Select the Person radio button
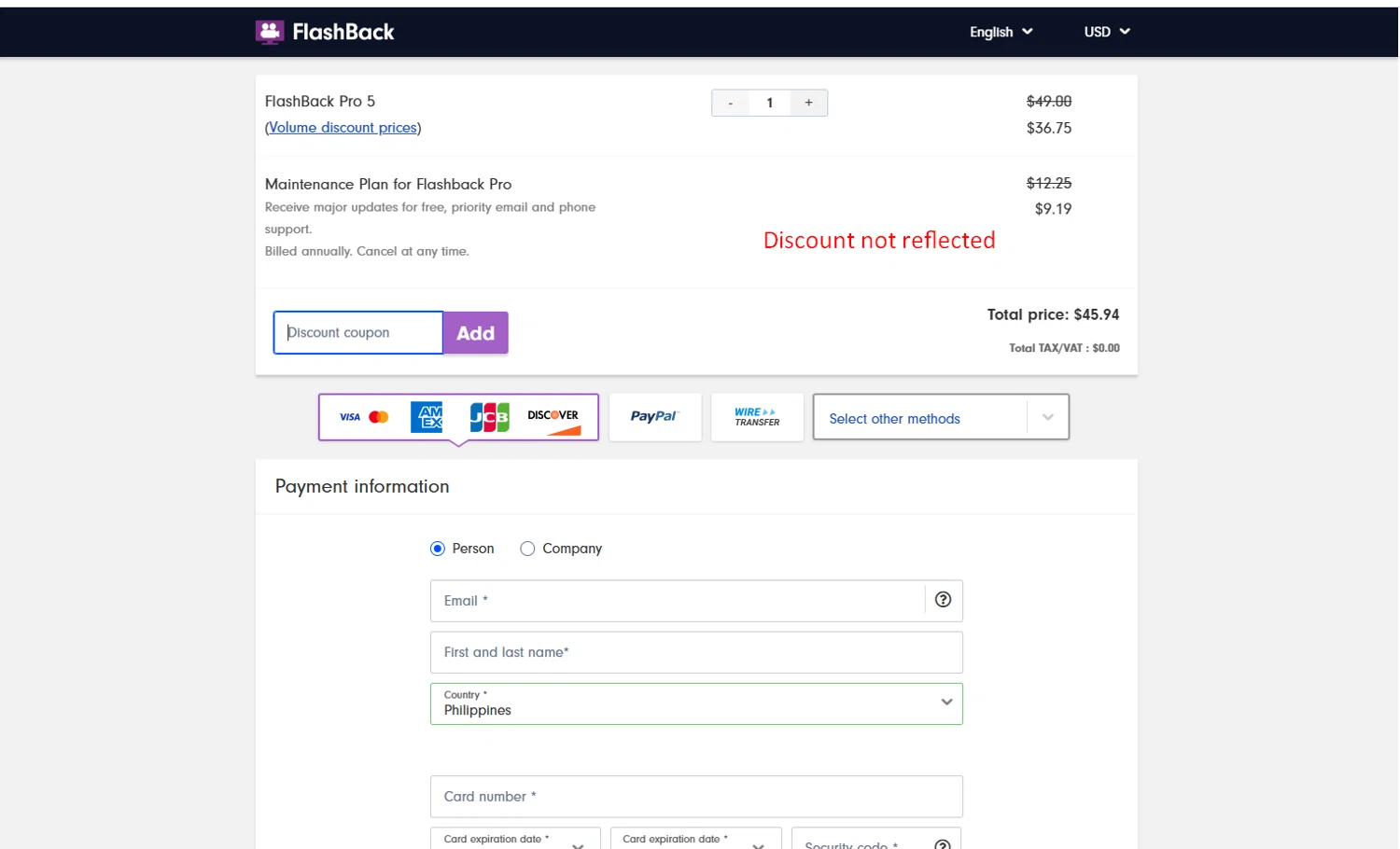The image size is (1400, 849). (x=438, y=549)
